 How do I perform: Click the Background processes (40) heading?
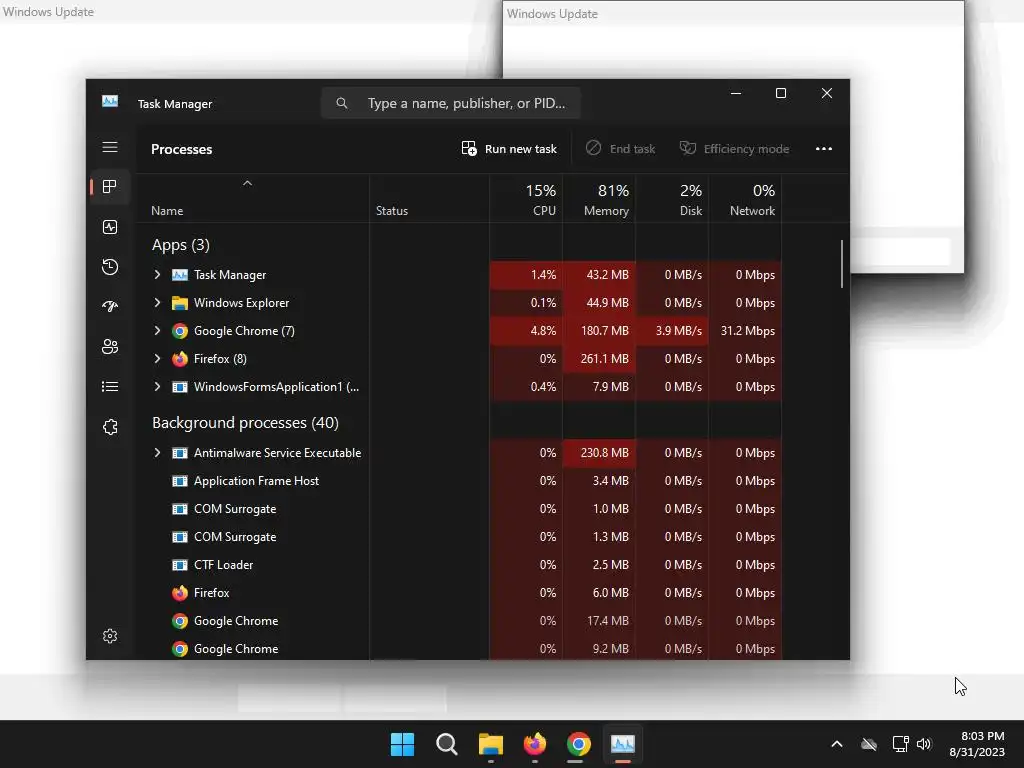tap(245, 423)
